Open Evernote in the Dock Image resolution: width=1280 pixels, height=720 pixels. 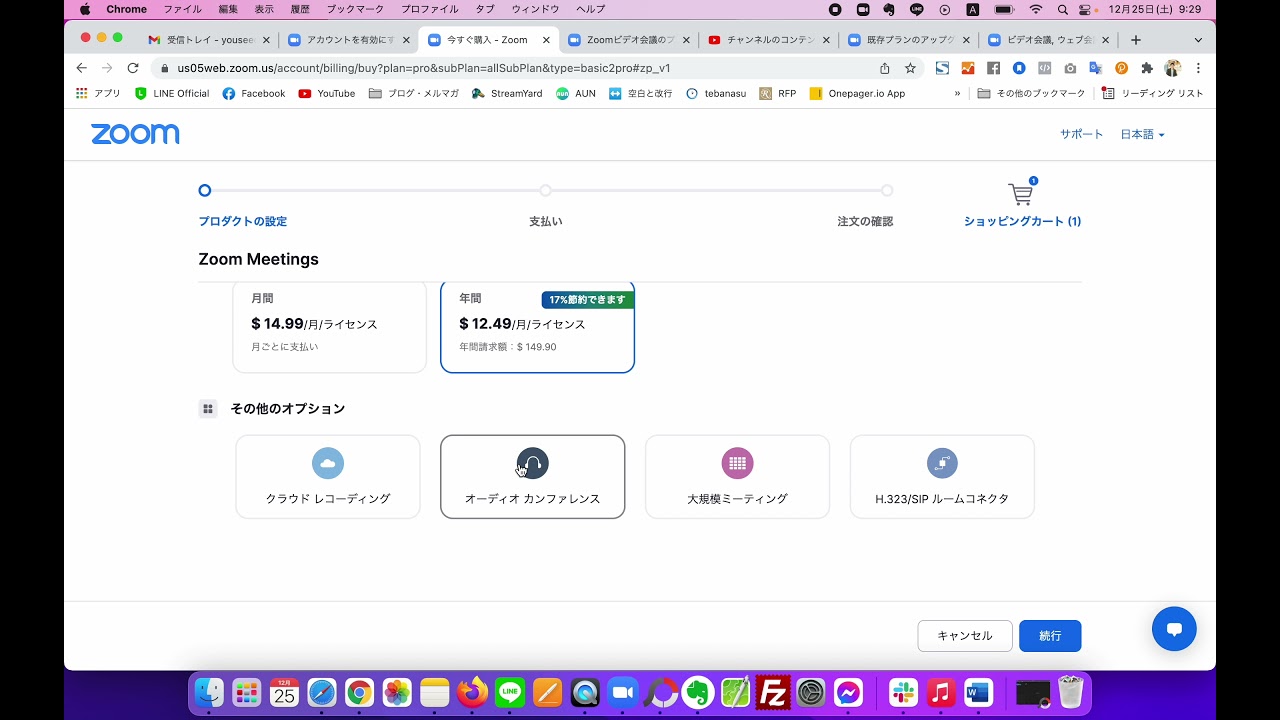[698, 693]
